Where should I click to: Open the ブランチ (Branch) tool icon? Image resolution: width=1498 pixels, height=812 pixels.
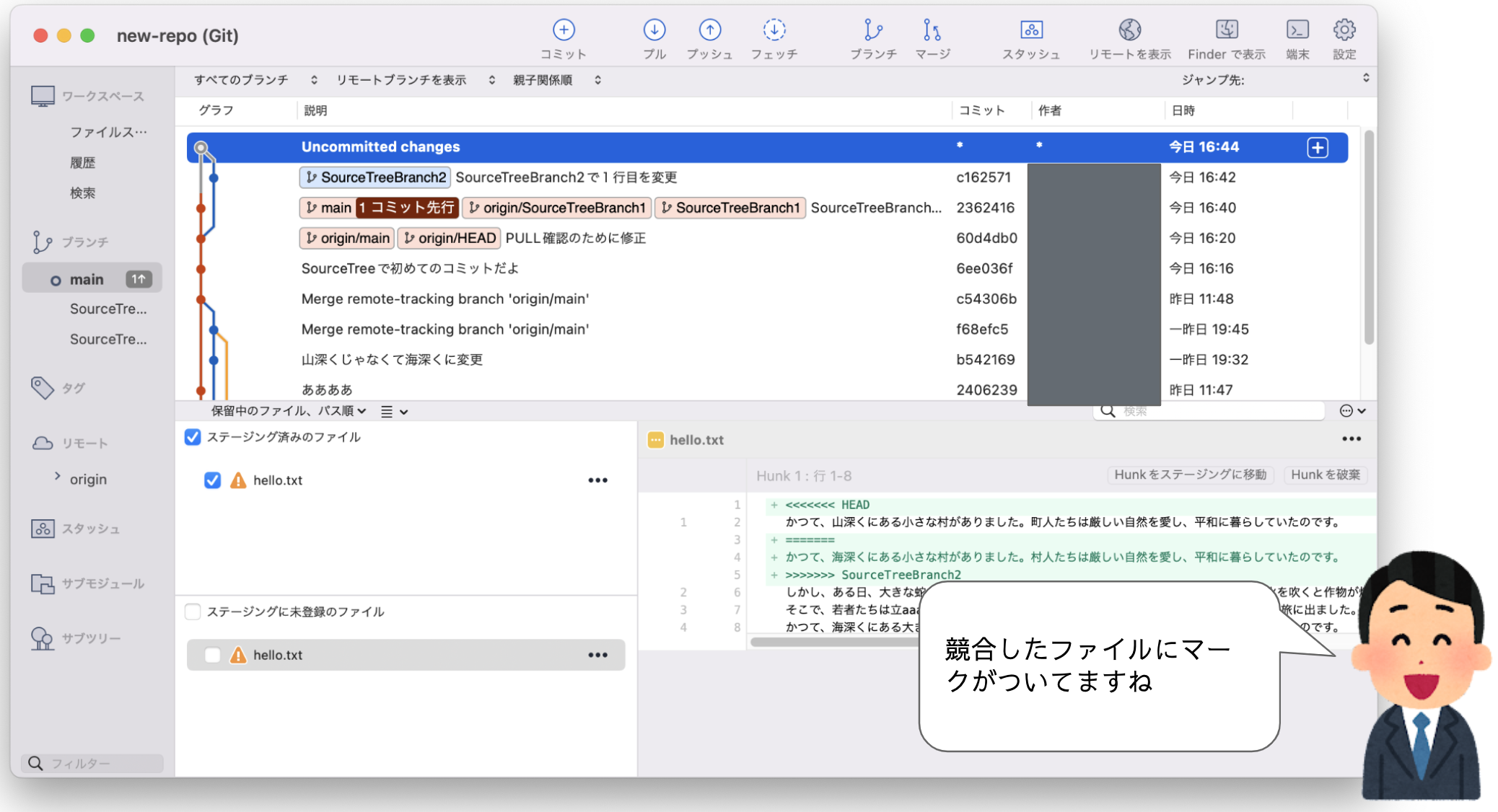[x=873, y=30]
